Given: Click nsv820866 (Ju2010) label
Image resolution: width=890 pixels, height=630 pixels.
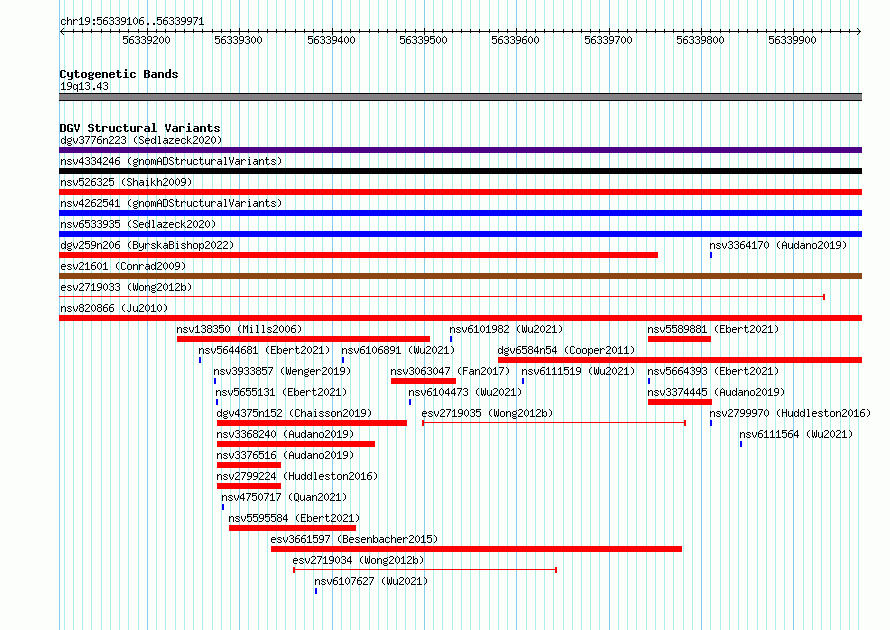Looking at the screenshot, I should tap(114, 308).
